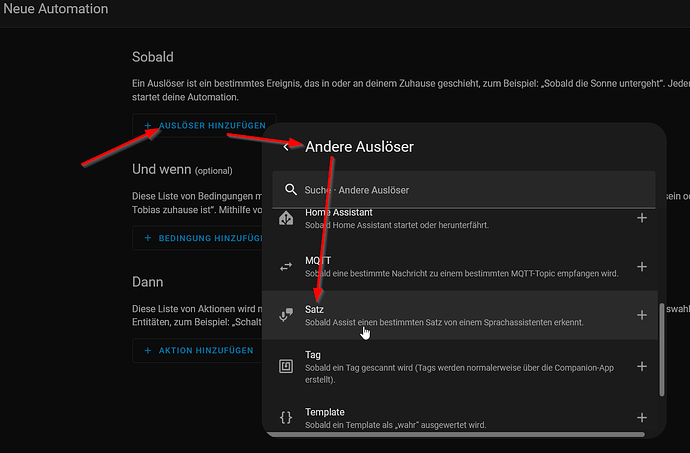Click the horizontal scrollbar below the trigger list
Image resolution: width=690 pixels, height=453 pixels.
click(x=455, y=435)
